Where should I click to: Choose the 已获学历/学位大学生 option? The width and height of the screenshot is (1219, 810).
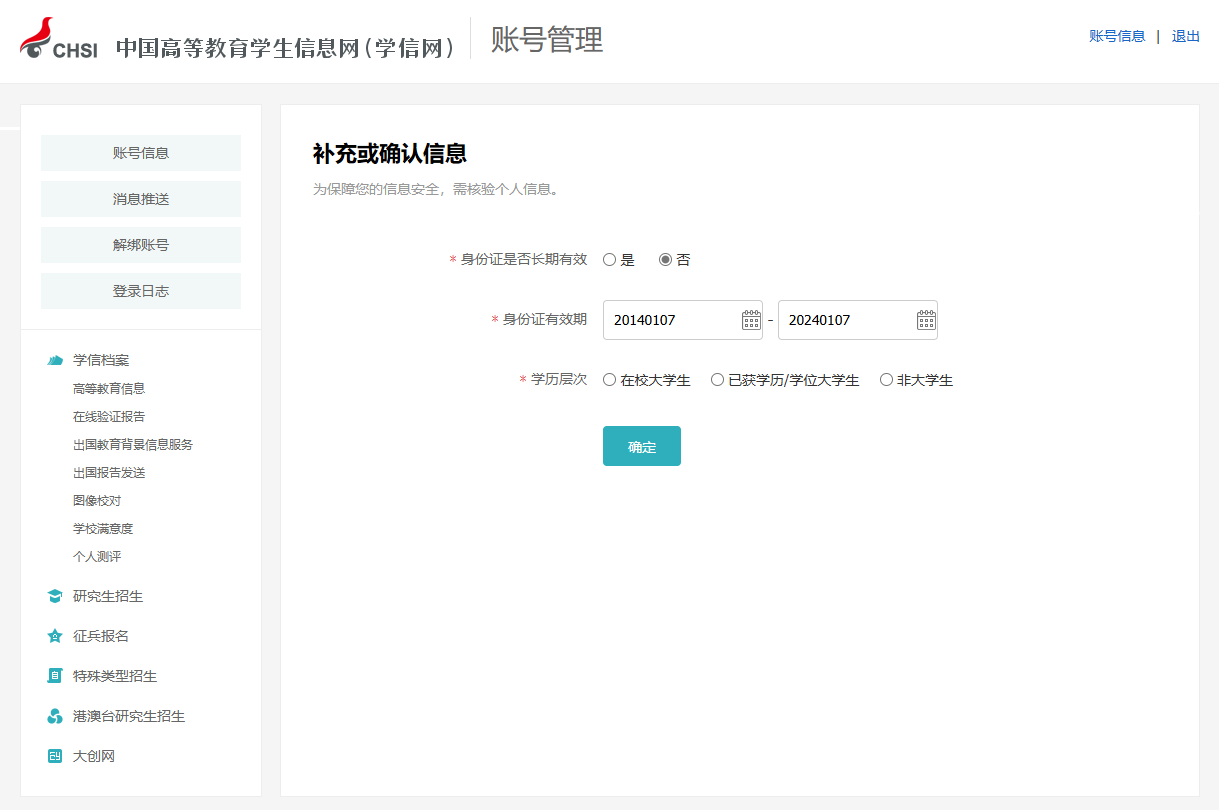click(717, 380)
